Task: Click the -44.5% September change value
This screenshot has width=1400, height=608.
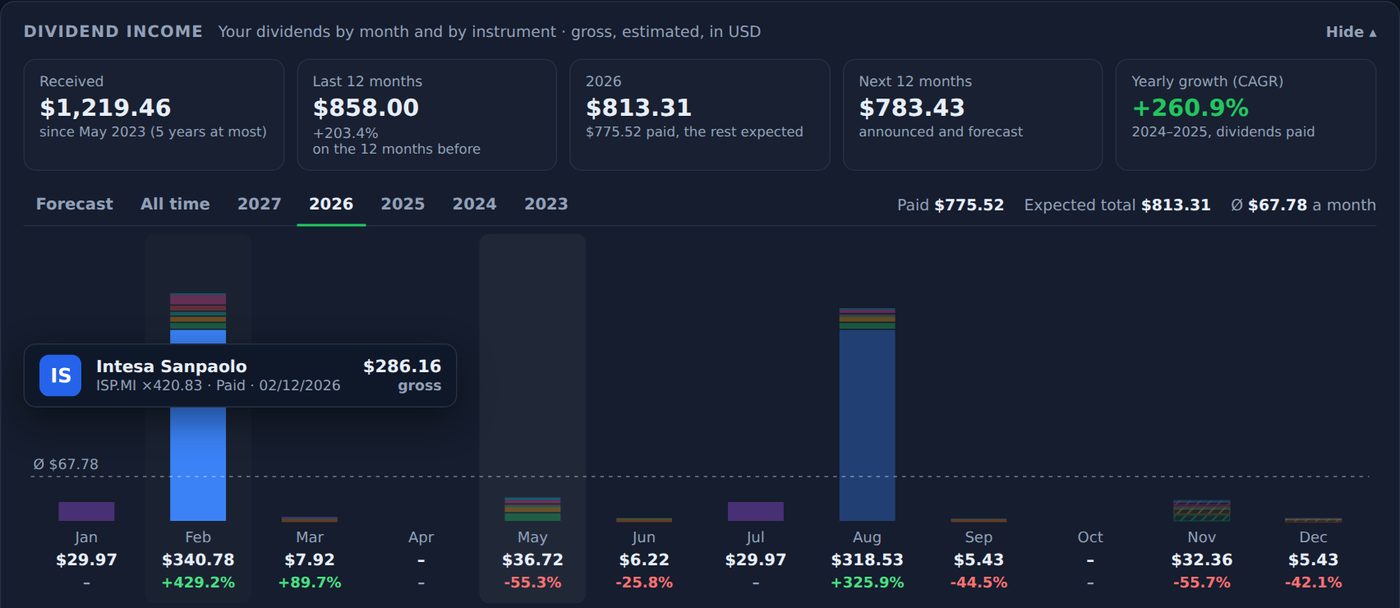Action: [979, 583]
